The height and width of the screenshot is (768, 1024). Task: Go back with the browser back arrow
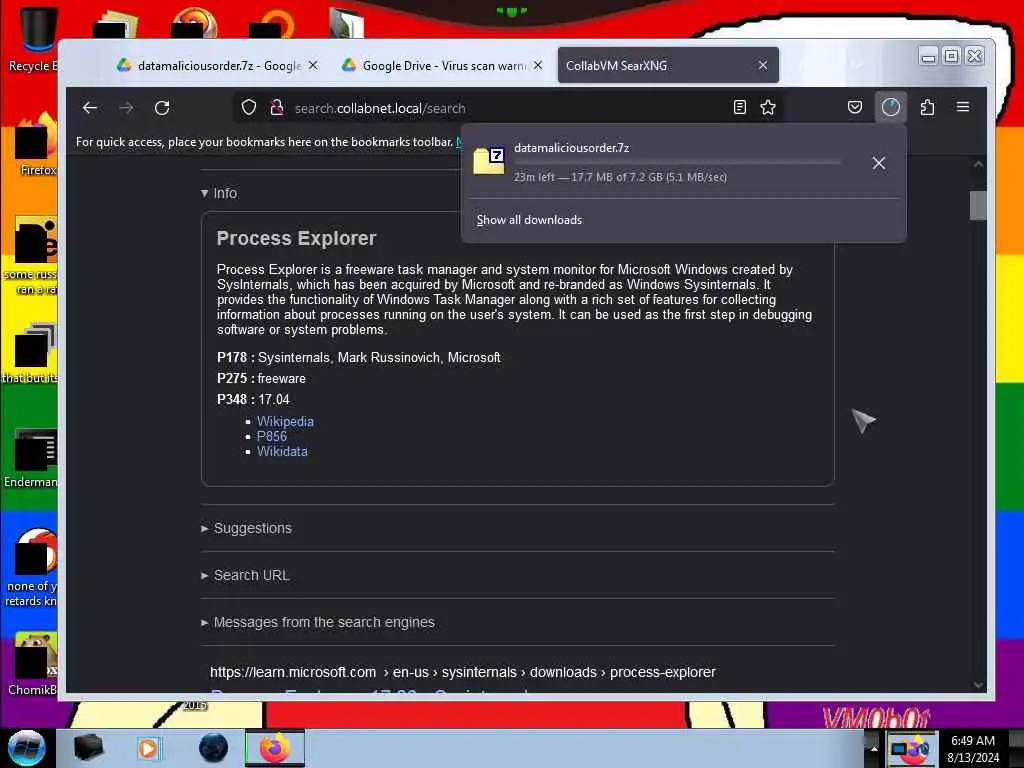(x=90, y=108)
